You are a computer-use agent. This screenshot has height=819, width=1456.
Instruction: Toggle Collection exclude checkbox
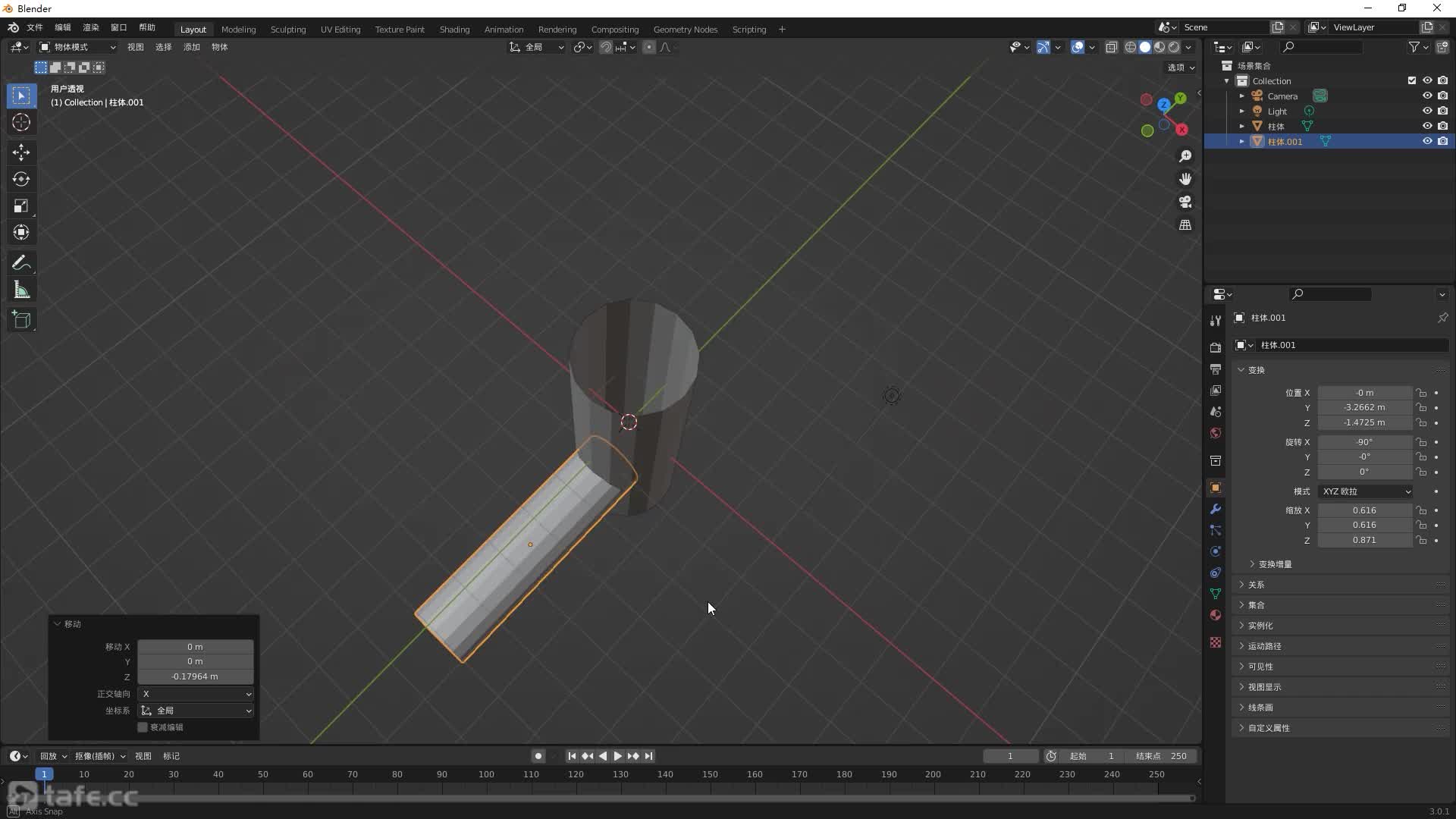coord(1411,80)
